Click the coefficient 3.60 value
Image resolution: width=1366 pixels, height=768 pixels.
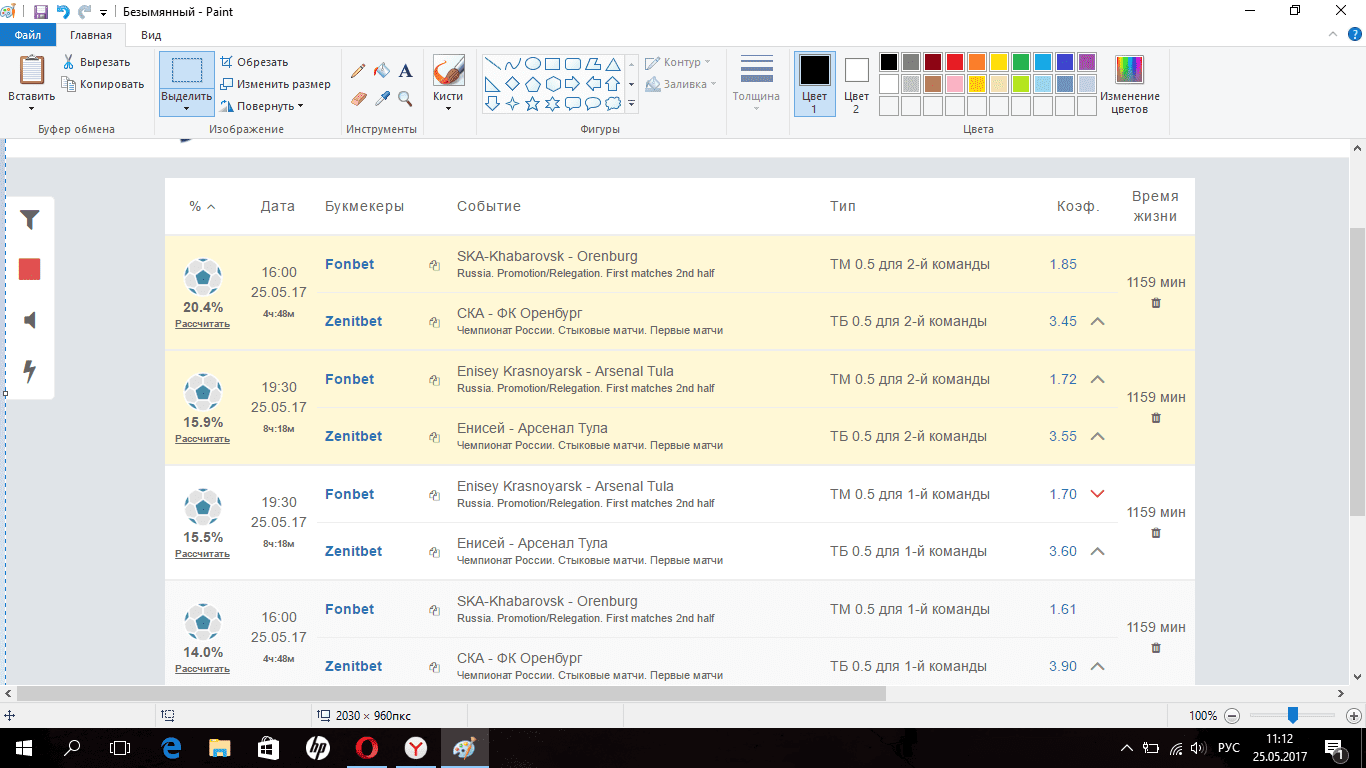coord(1063,551)
